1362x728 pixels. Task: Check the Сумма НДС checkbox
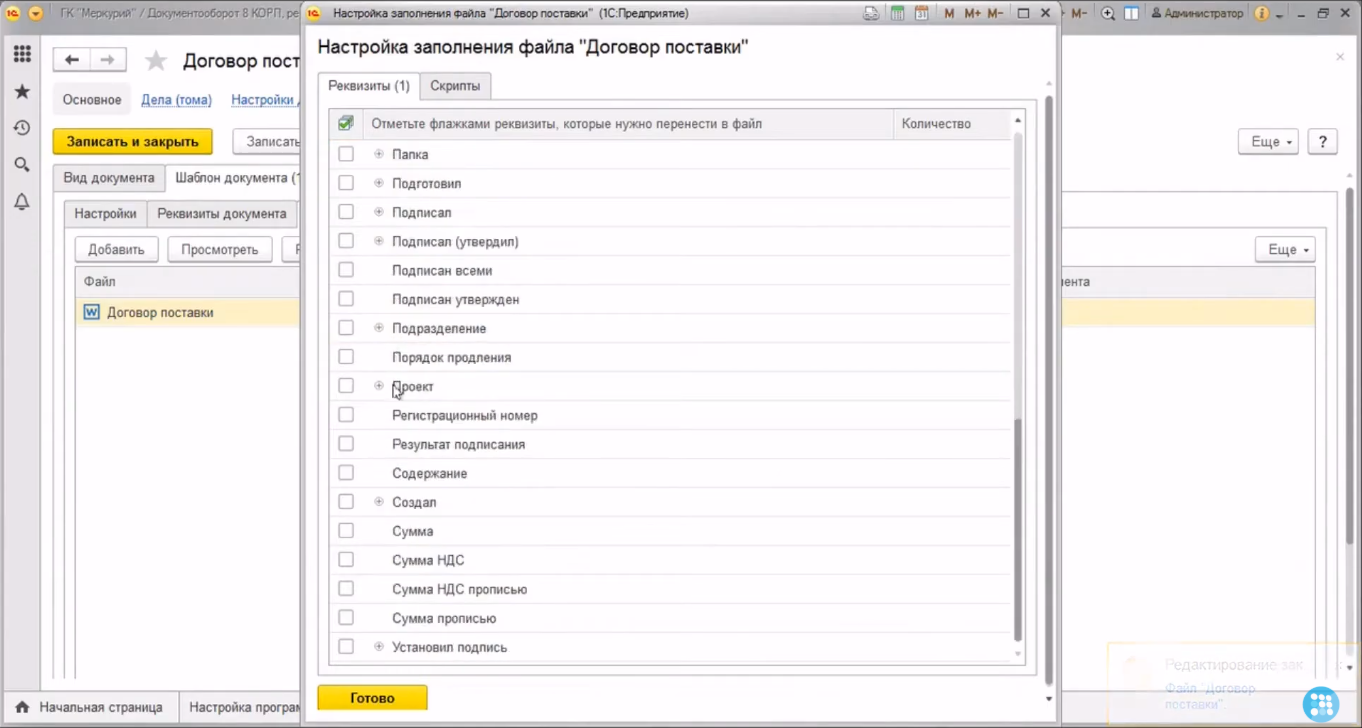point(346,560)
